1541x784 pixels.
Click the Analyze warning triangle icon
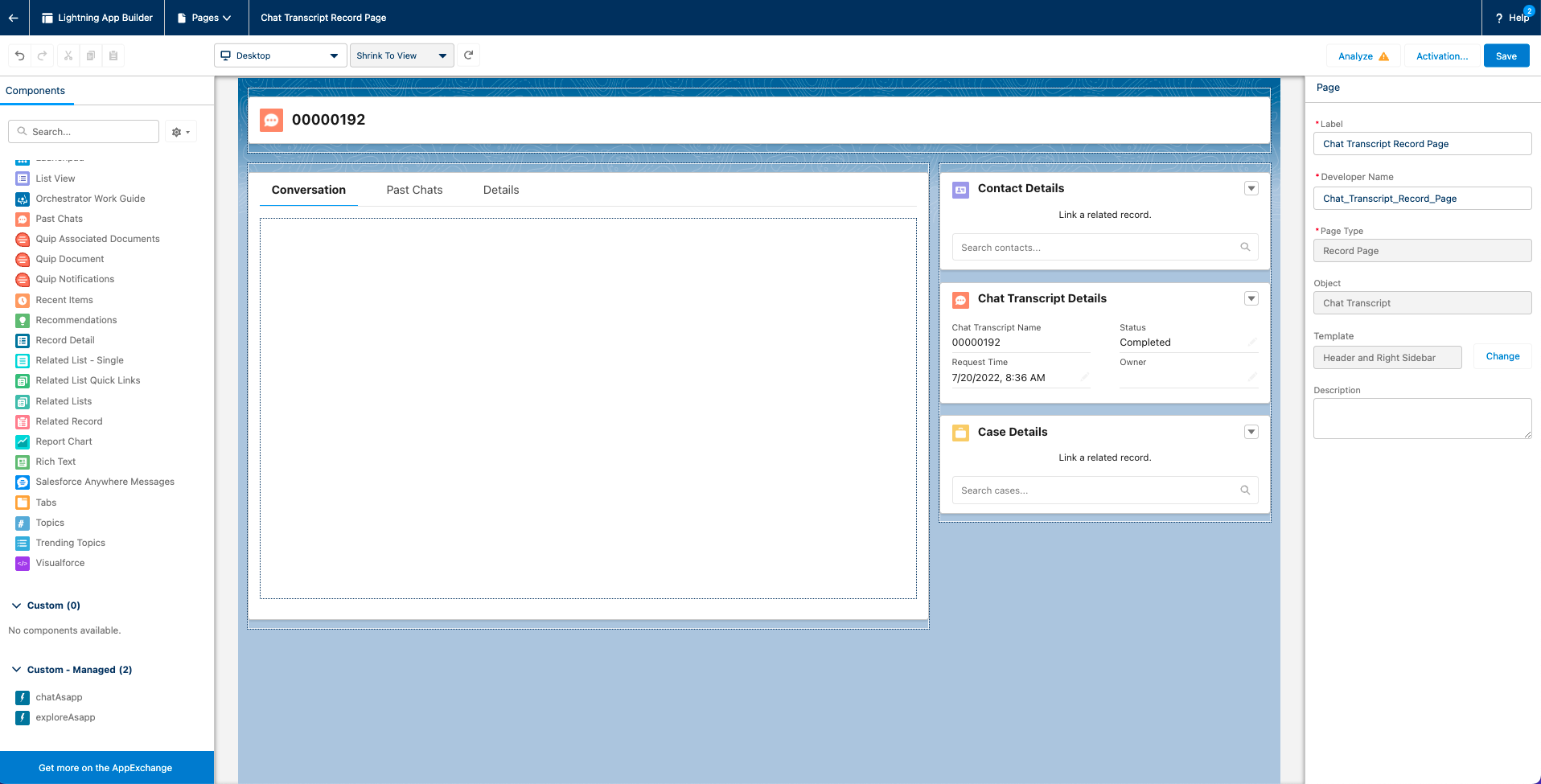[1383, 56]
